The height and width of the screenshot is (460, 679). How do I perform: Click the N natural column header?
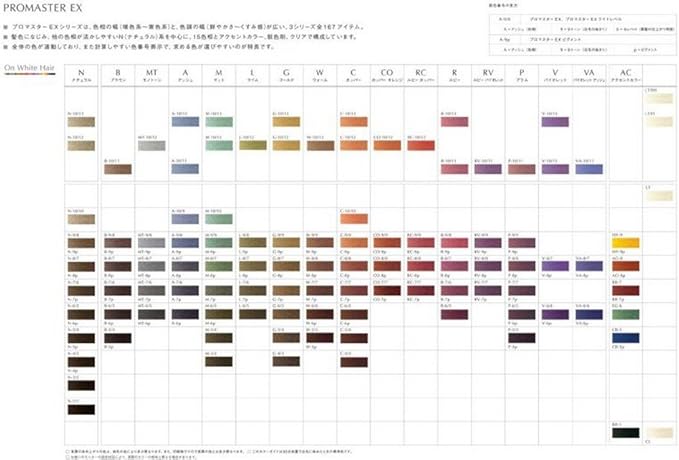click(x=81, y=75)
